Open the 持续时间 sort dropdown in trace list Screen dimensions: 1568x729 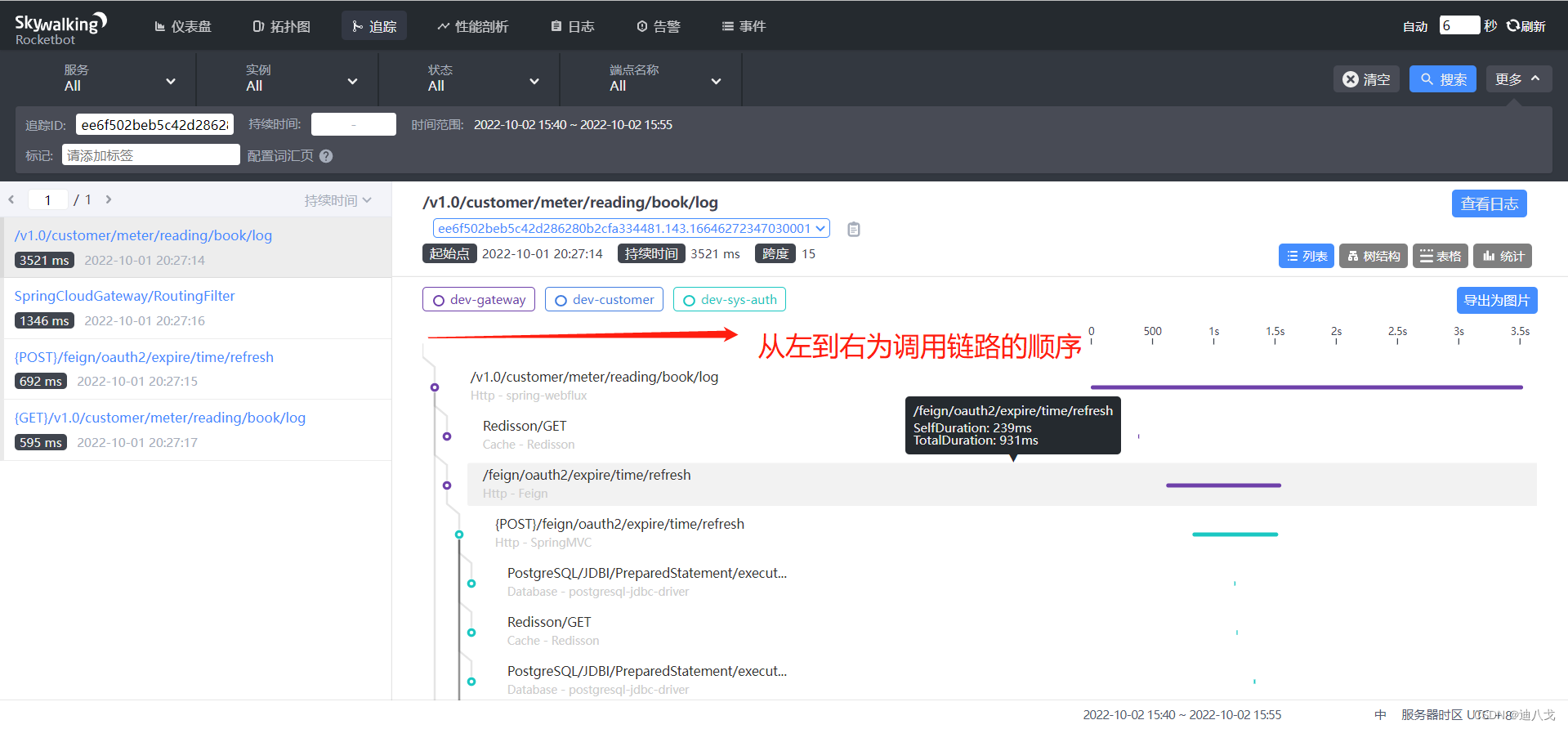(337, 200)
